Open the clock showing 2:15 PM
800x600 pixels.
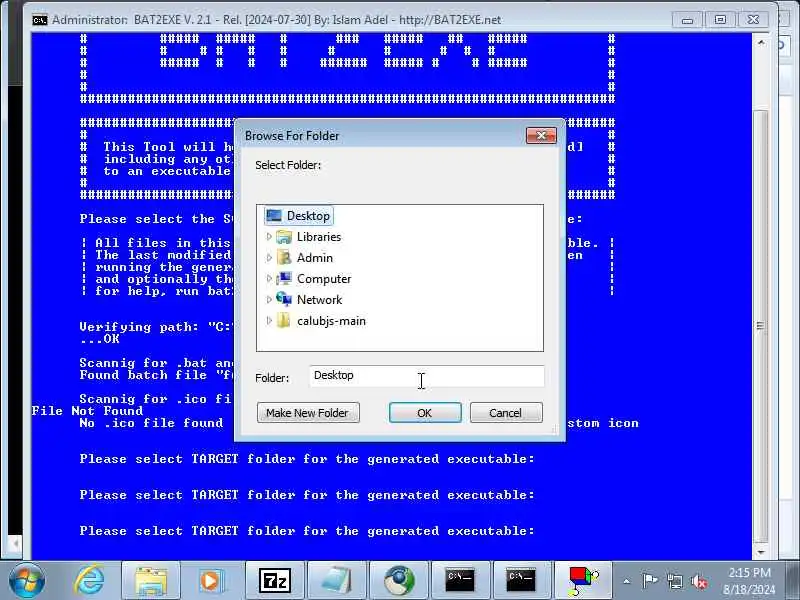coord(749,581)
